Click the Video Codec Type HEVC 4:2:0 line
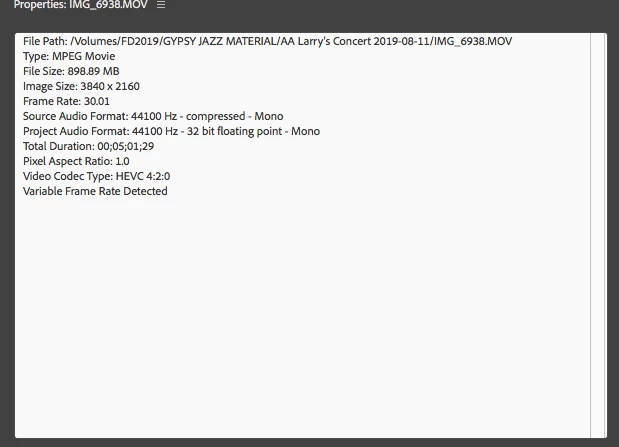The width and height of the screenshot is (619, 447). (x=97, y=176)
